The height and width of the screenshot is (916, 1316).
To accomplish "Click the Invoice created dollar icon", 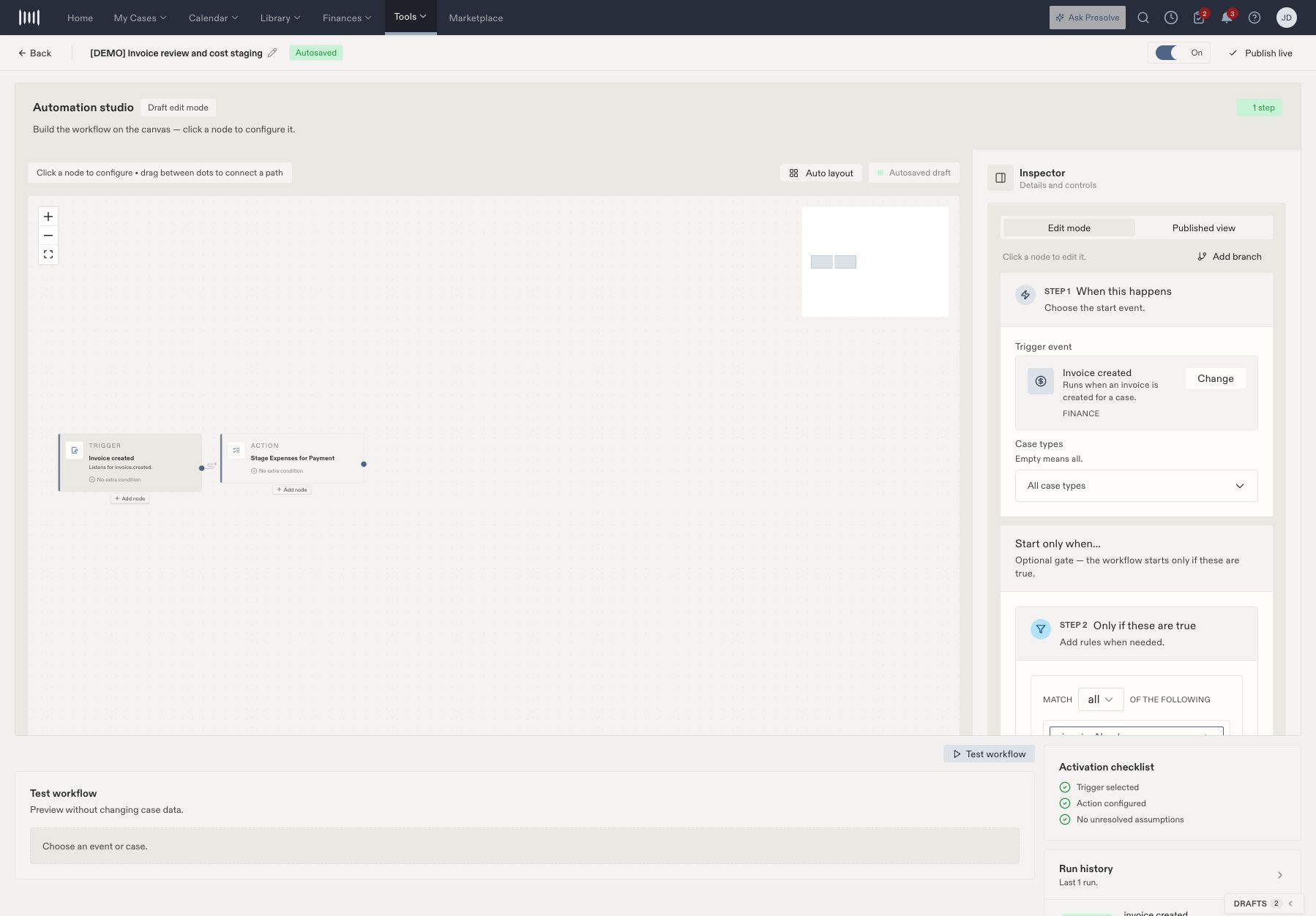I will pyautogui.click(x=1041, y=381).
